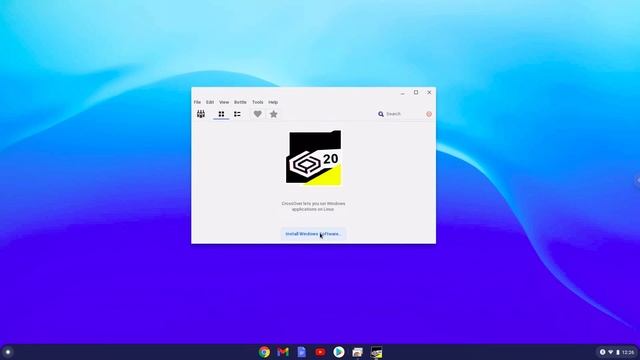Click the CrossOver 20 logo image
This screenshot has width=640, height=360.
[x=313, y=158]
